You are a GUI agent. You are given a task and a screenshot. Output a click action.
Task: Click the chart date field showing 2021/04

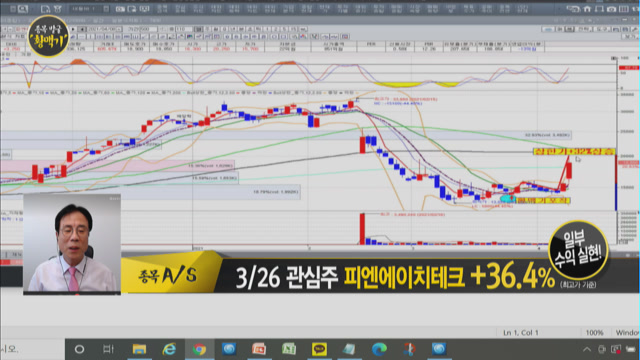(104, 29)
